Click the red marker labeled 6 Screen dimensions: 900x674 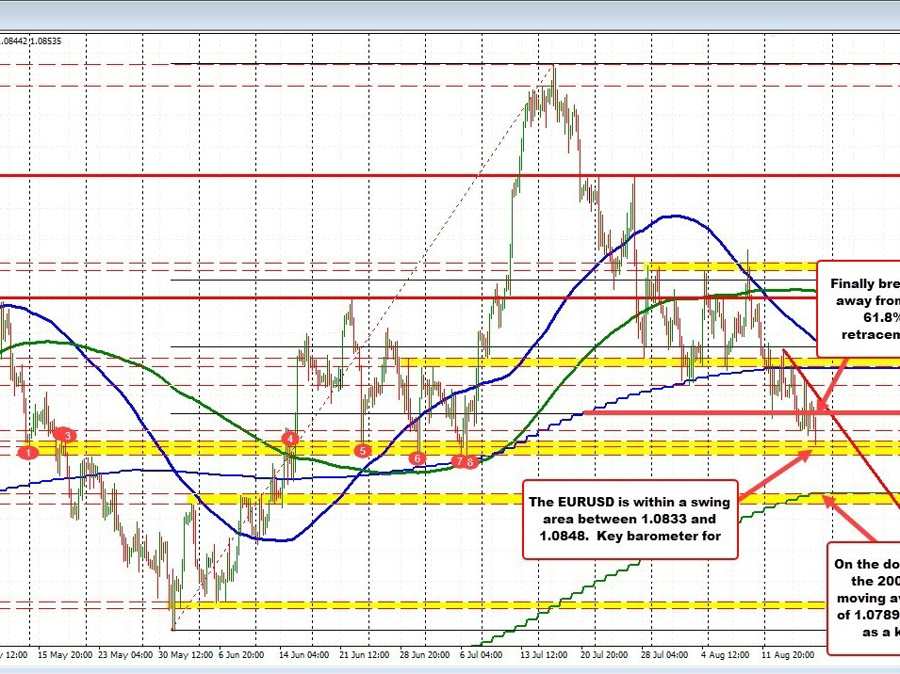tap(418, 458)
